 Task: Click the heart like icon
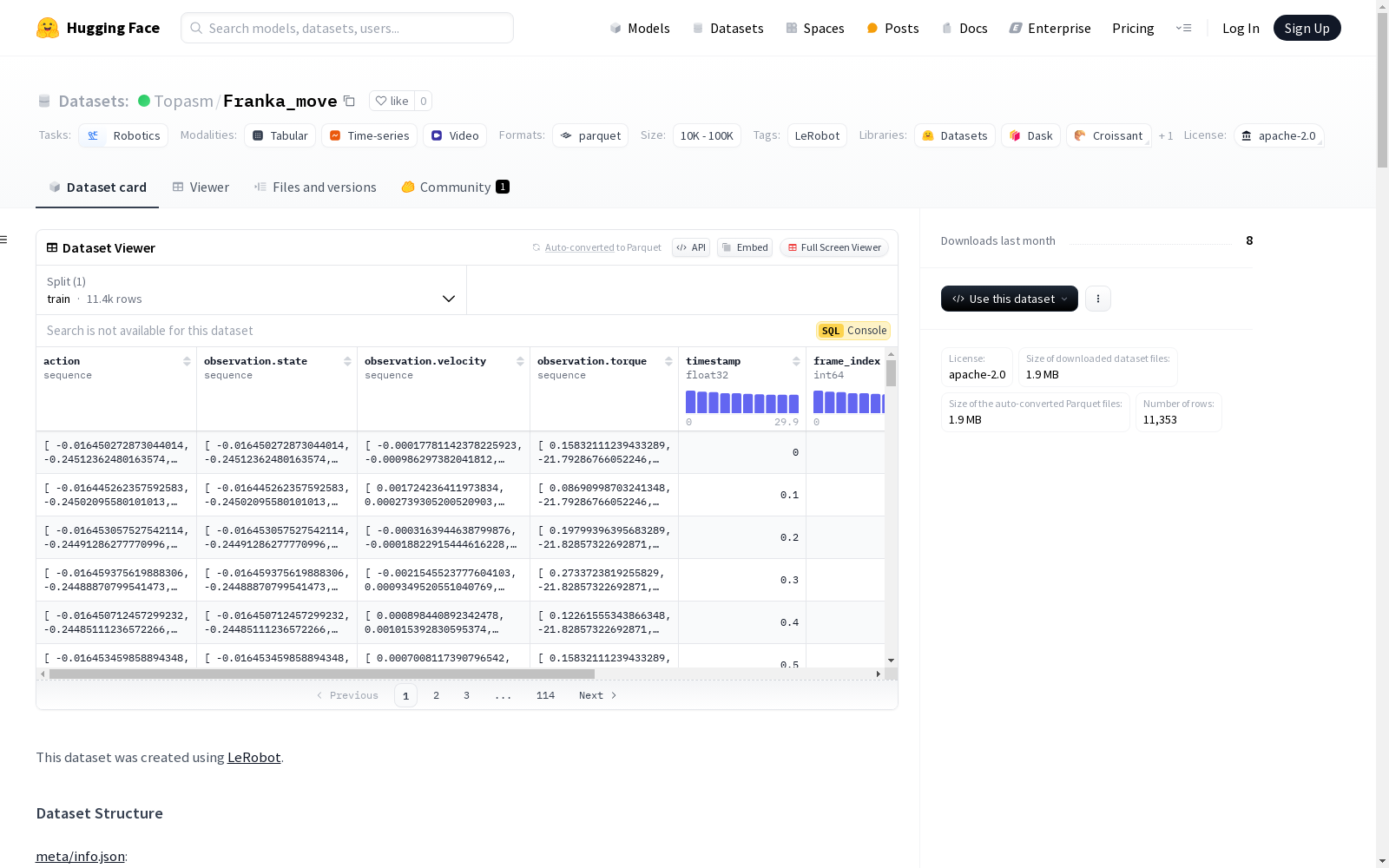click(380, 101)
